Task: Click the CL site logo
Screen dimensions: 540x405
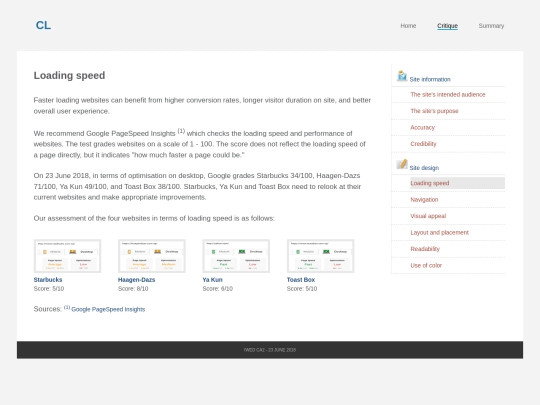Action: coord(43,25)
